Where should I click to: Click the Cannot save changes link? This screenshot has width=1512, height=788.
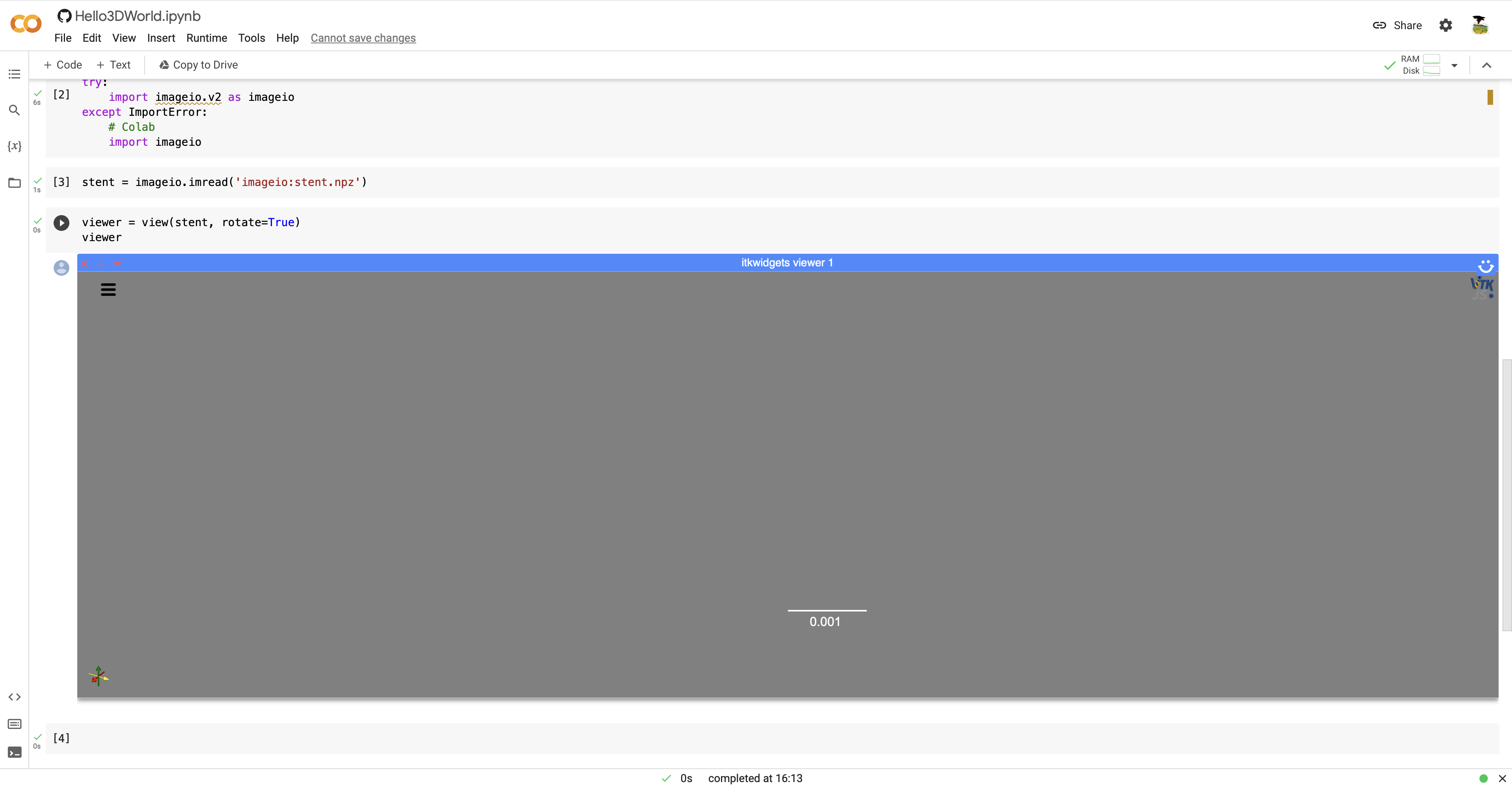[363, 37]
